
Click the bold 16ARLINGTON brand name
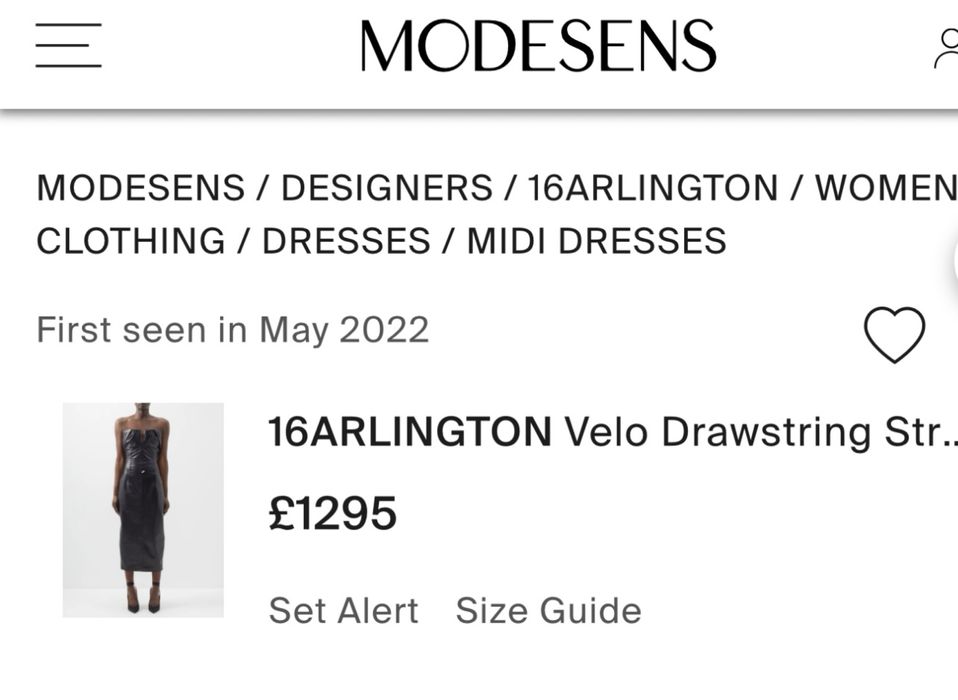pyautogui.click(x=409, y=432)
